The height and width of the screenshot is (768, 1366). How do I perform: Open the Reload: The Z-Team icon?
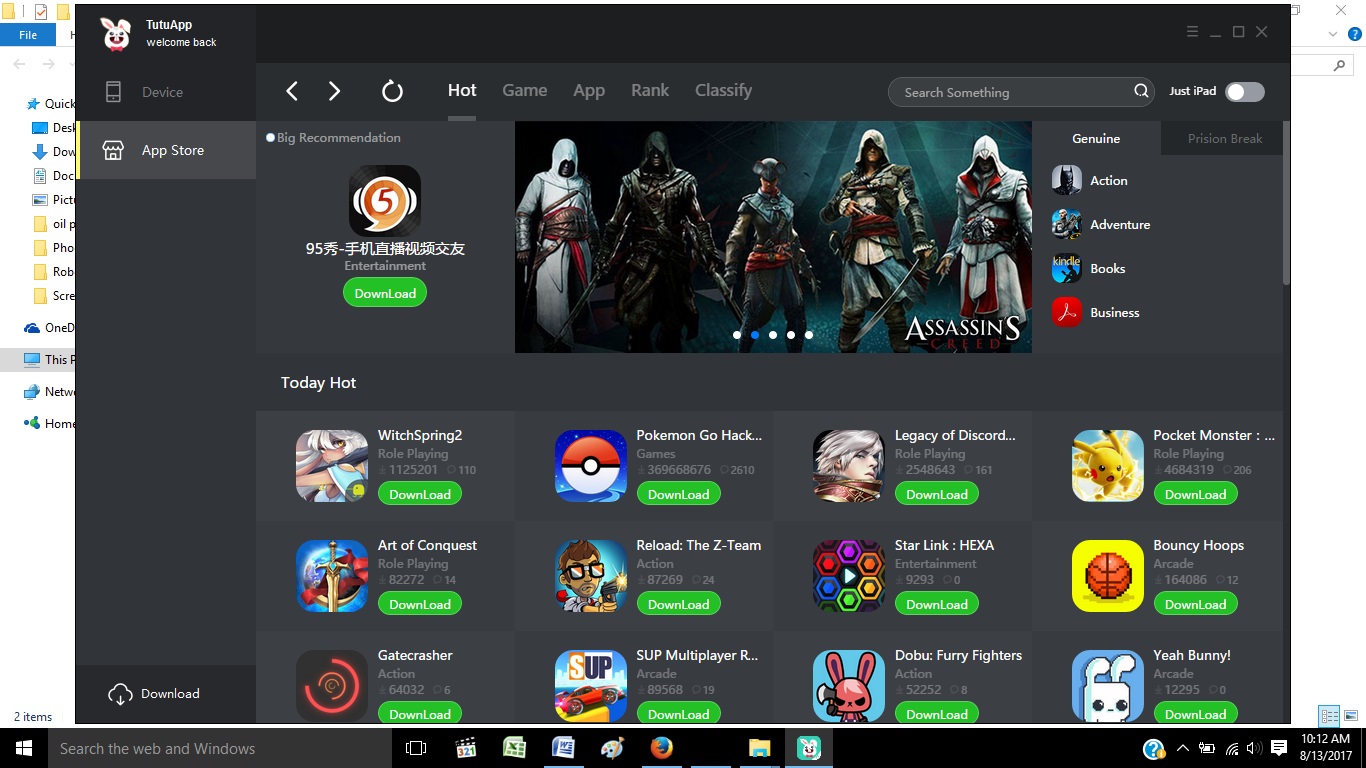[x=591, y=576]
